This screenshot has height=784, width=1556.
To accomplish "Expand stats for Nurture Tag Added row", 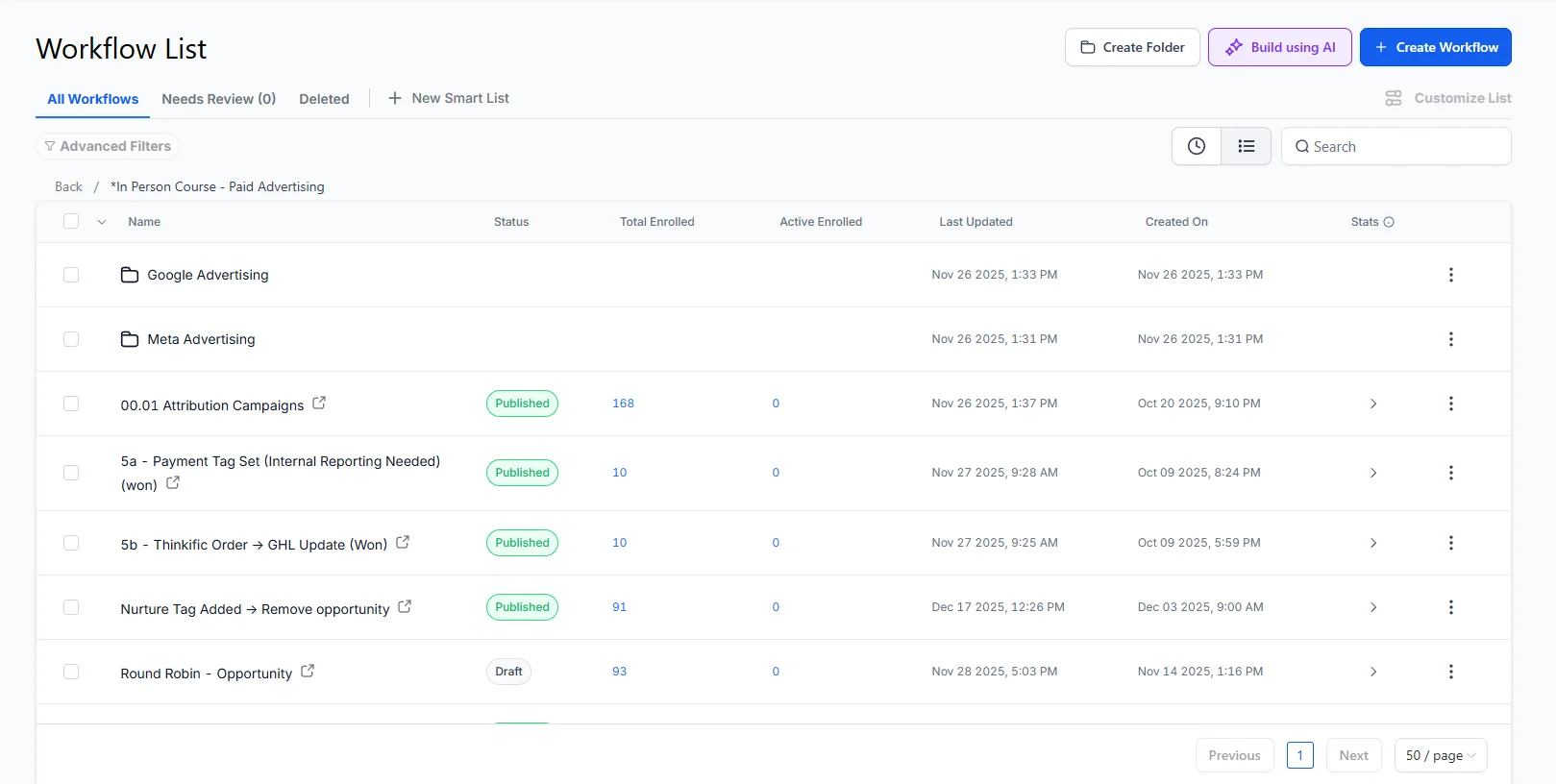I will [1373, 607].
